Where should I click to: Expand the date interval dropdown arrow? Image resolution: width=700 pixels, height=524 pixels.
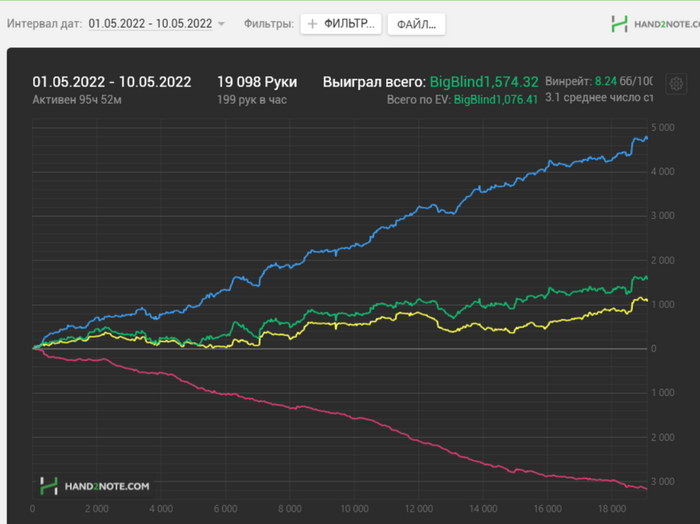coord(221,24)
